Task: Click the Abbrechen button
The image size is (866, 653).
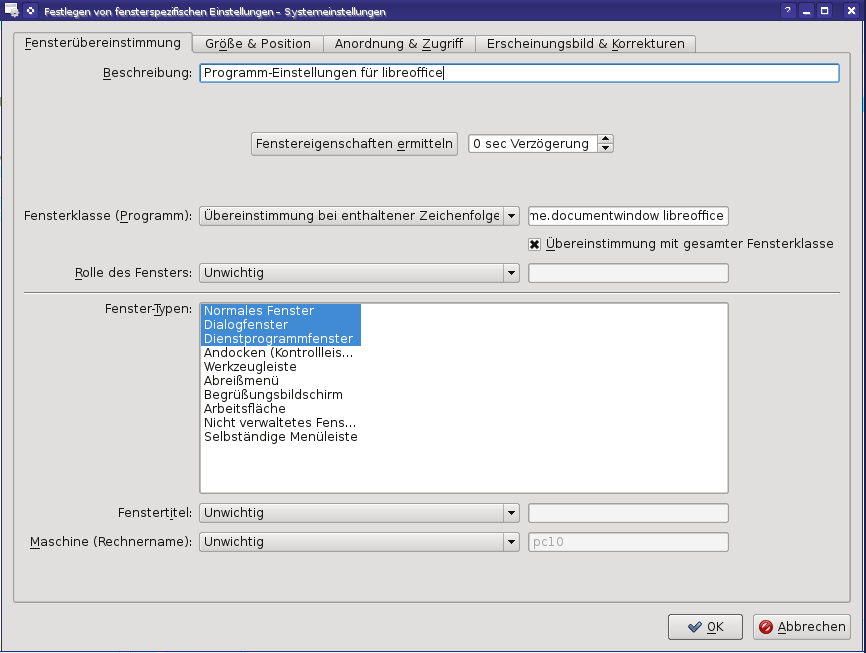Action: (802, 627)
